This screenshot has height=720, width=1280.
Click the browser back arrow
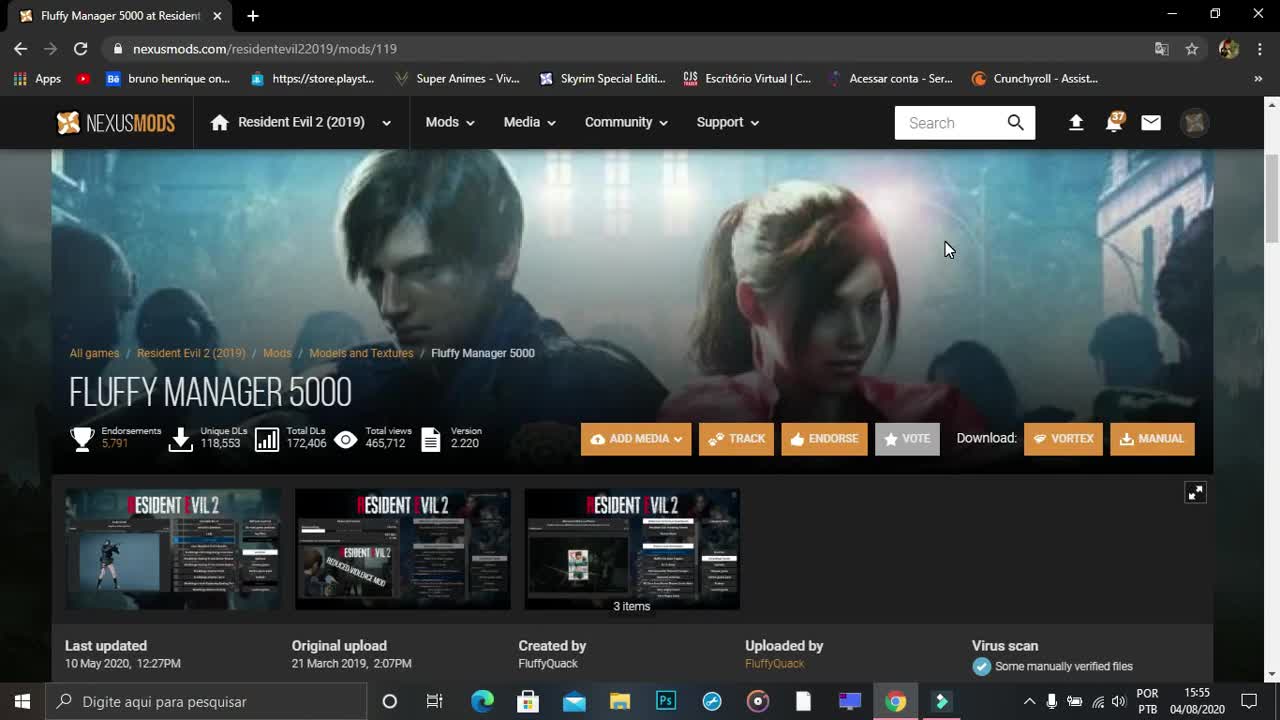pos(21,48)
